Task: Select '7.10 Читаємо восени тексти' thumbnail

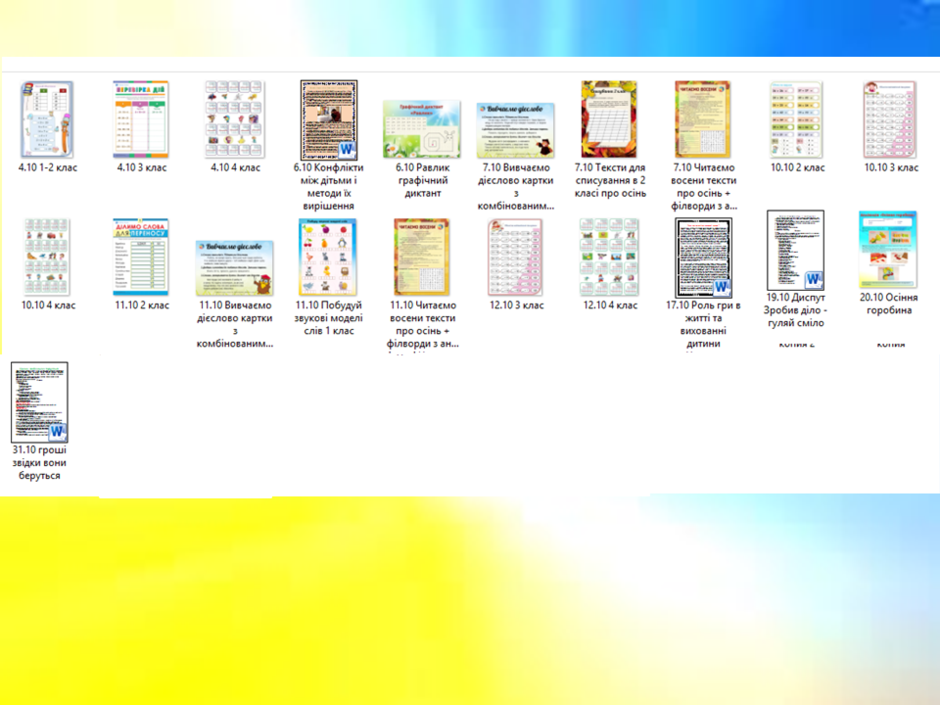Action: tap(703, 119)
